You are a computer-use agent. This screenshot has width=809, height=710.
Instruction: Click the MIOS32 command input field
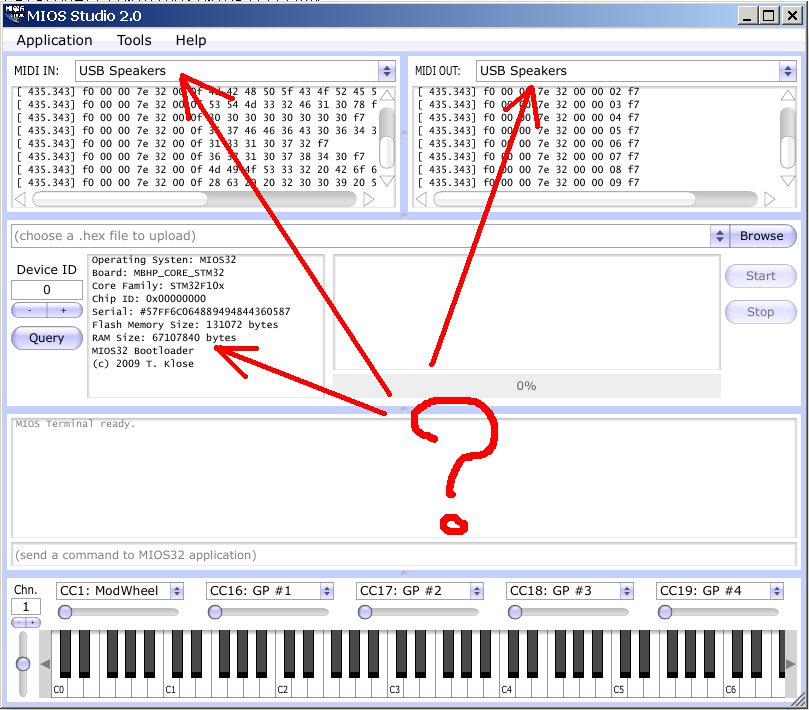click(x=403, y=555)
